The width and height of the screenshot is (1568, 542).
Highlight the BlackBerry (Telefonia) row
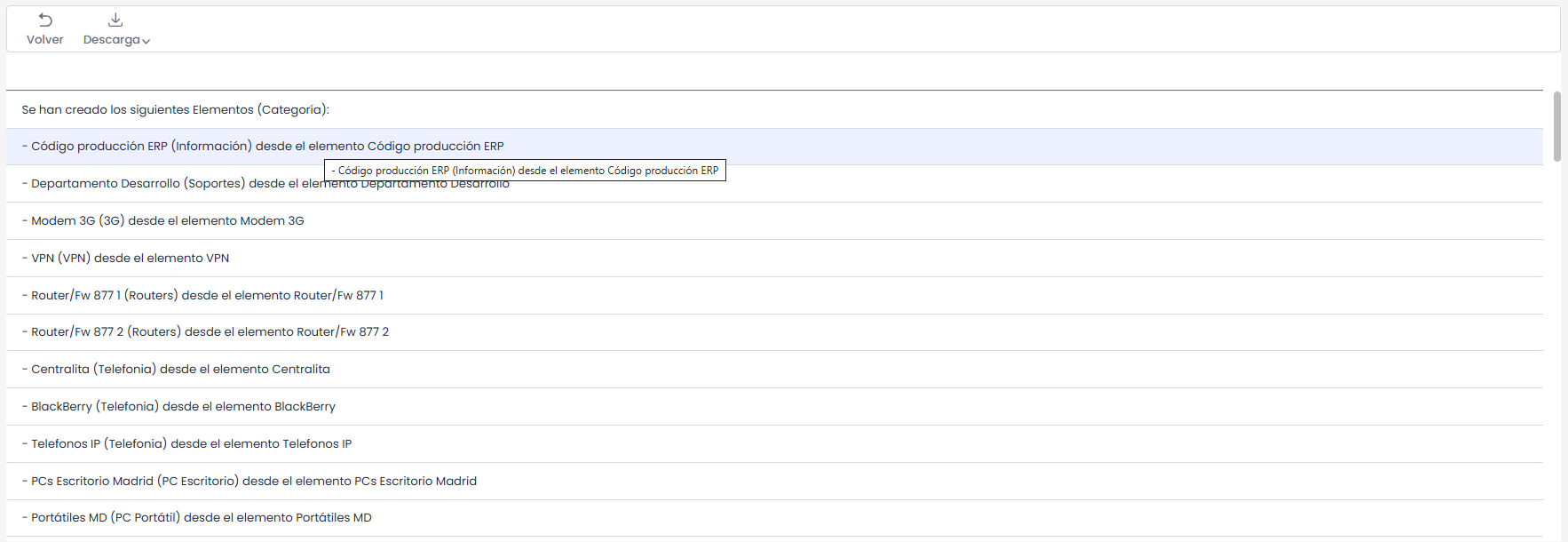[183, 407]
